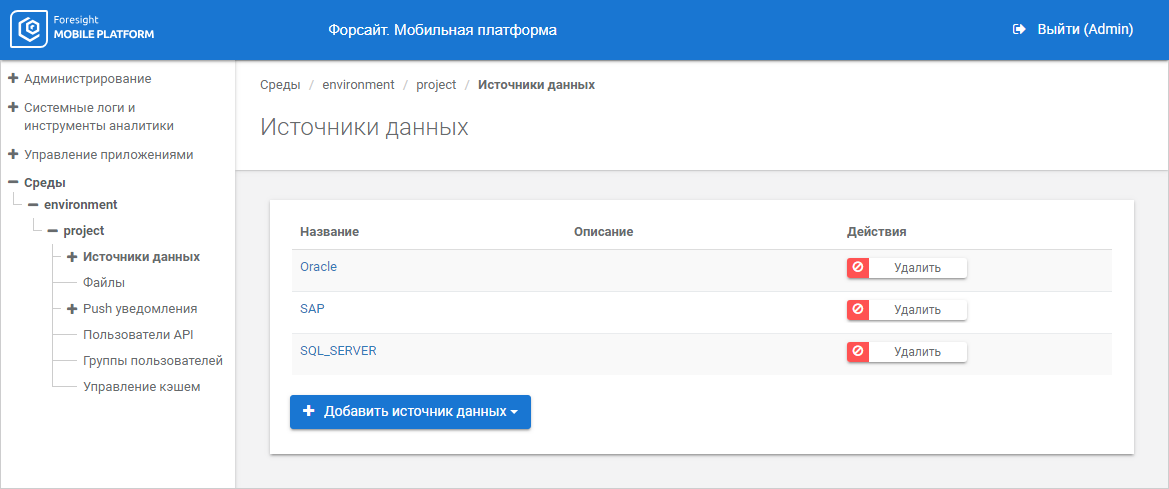This screenshot has width=1169, height=489.
Task: Click red delete icon for Oracle
Action: [x=858, y=268]
